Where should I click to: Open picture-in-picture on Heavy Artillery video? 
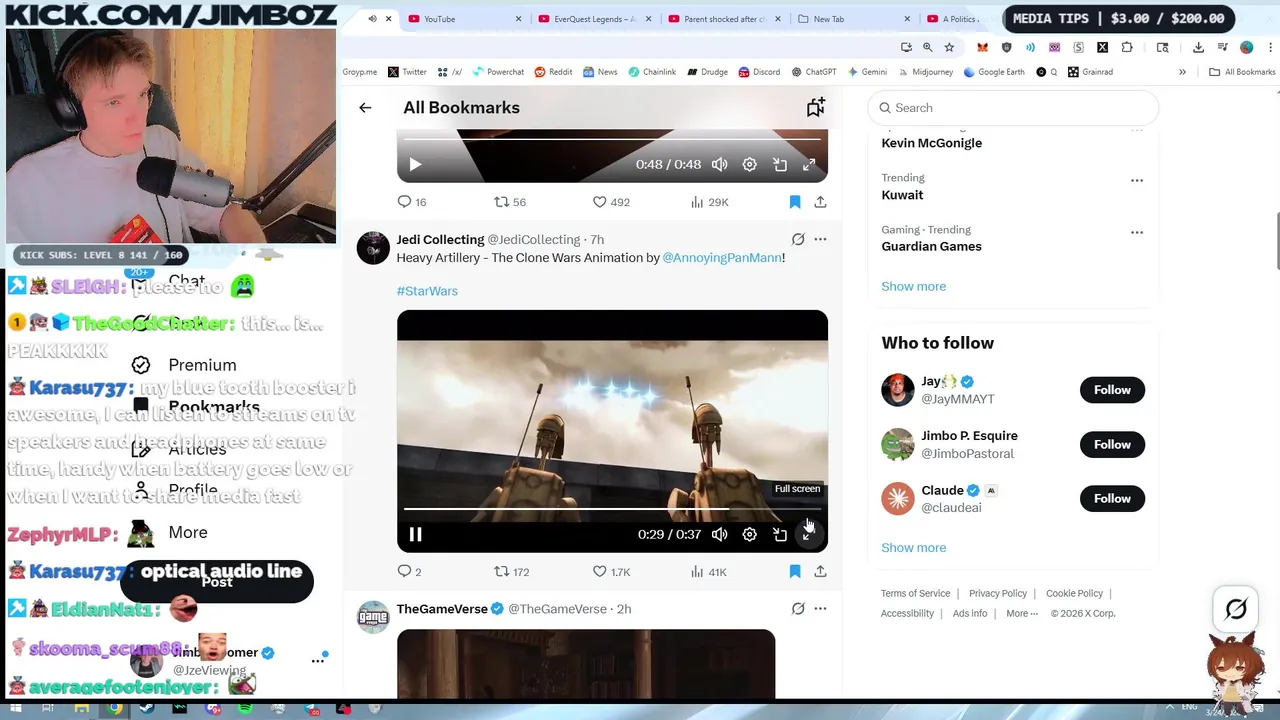click(x=780, y=535)
